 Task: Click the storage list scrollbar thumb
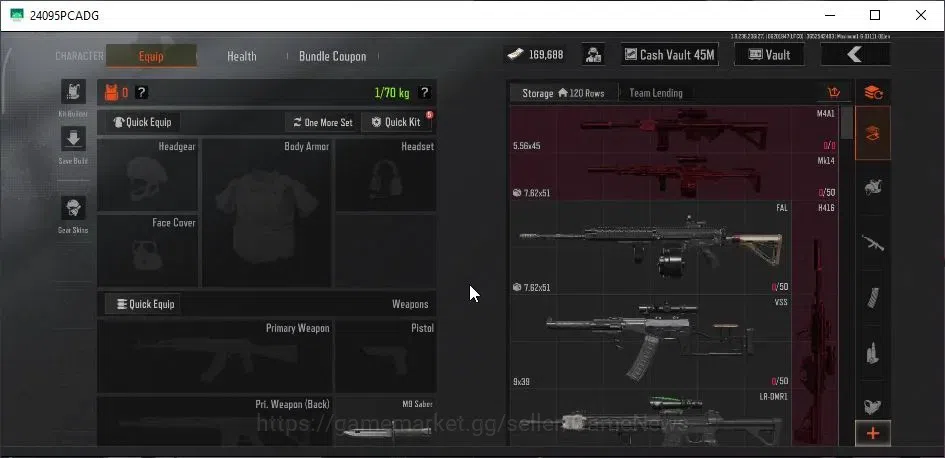pos(846,123)
